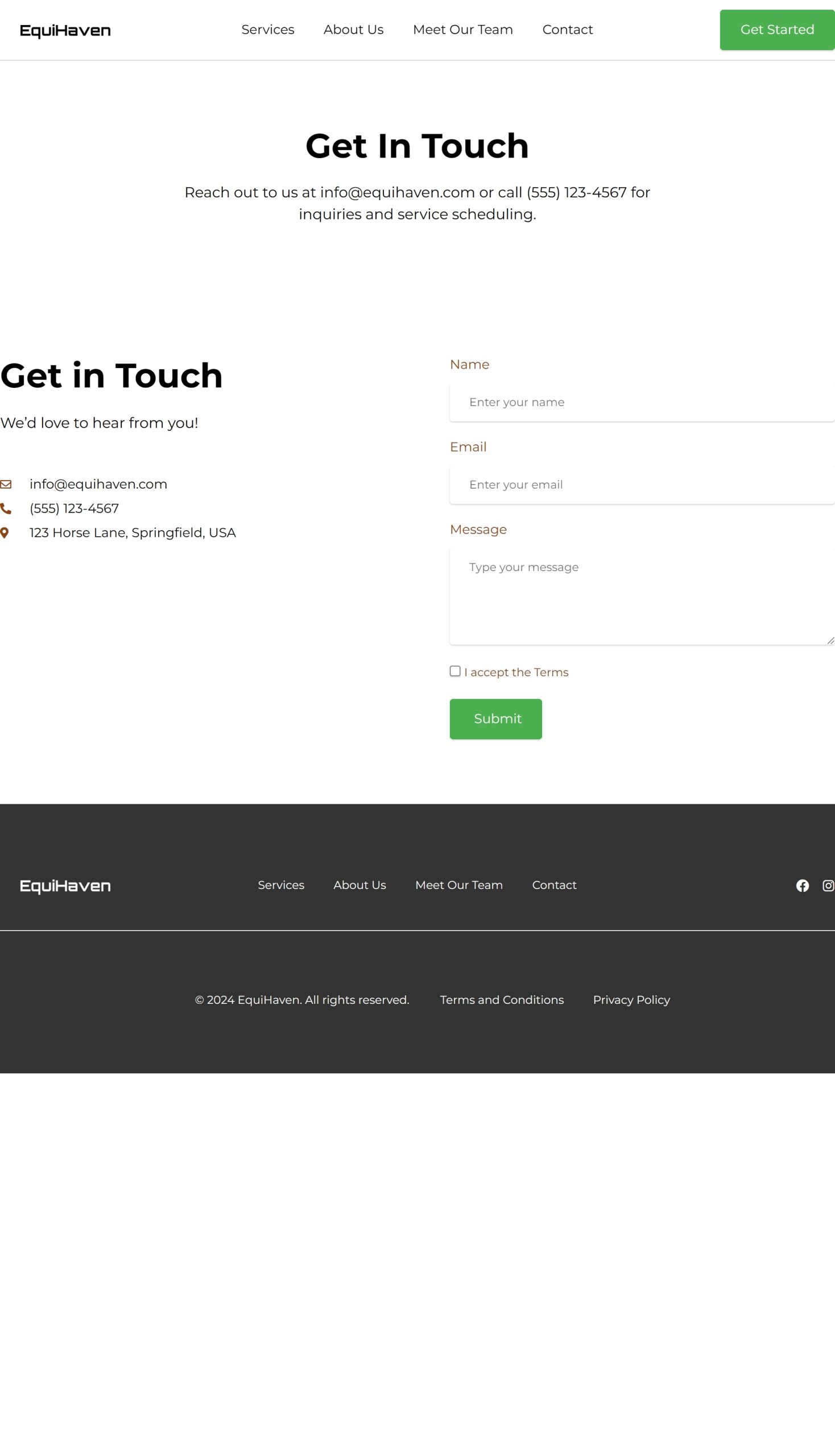Click the message textarea resize handle
Image resolution: width=835 pixels, height=1456 pixels.
tap(830, 640)
